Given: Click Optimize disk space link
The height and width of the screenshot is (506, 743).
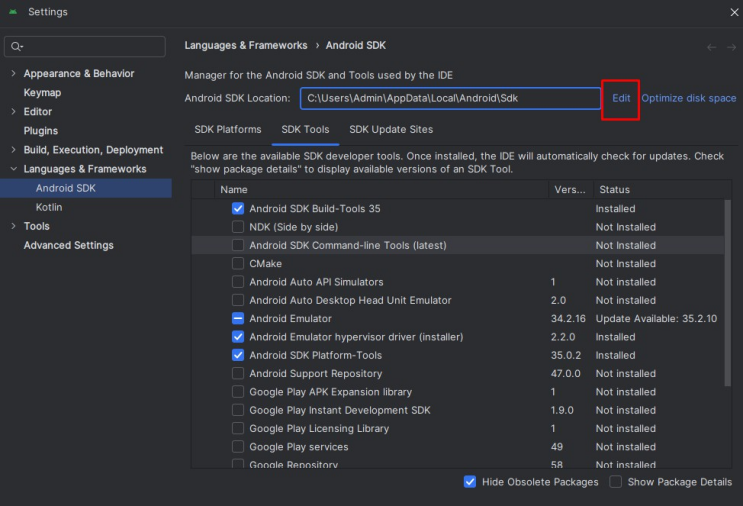Looking at the screenshot, I should click(688, 98).
